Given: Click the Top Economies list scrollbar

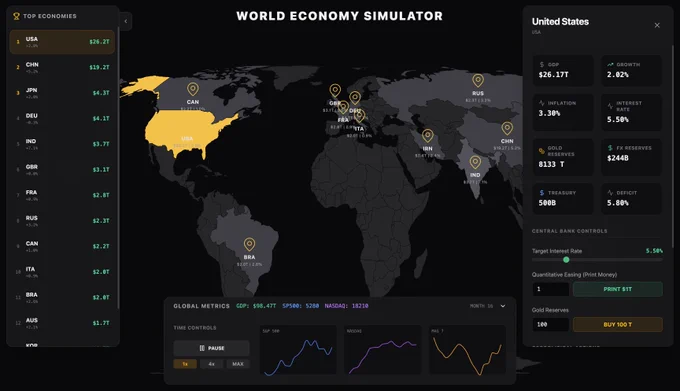Looking at the screenshot, I should click(x=118, y=167).
